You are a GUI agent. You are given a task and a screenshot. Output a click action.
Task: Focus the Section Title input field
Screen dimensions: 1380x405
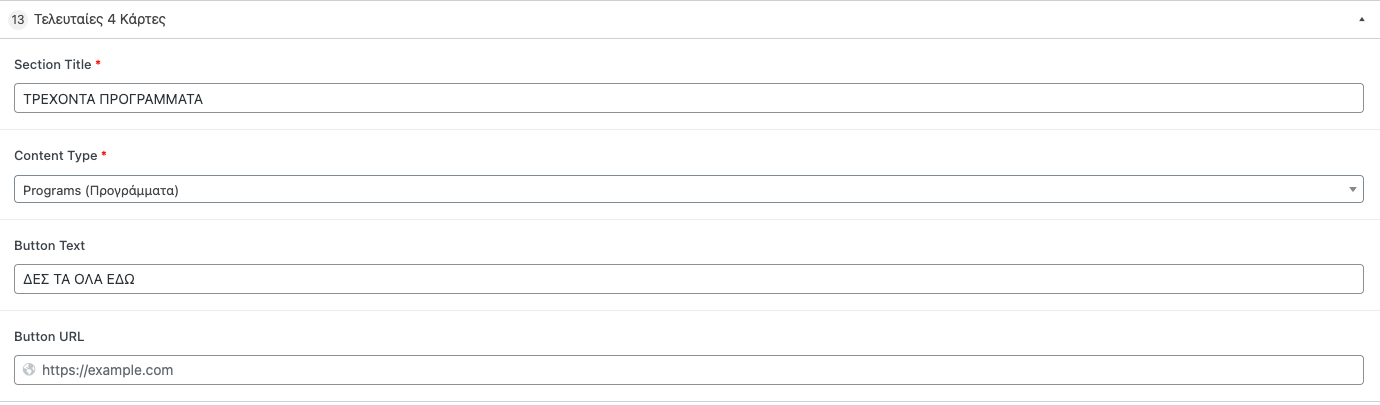pyautogui.click(x=688, y=98)
